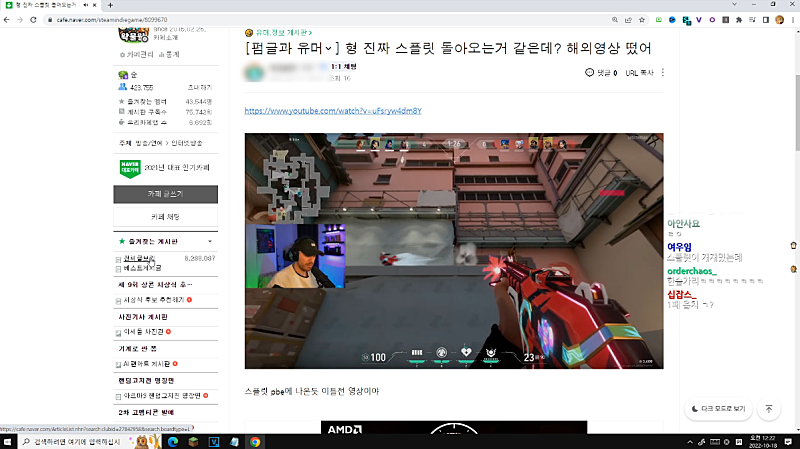Go back to the previous page
Viewport: 800px width, 449px height.
coord(7,20)
